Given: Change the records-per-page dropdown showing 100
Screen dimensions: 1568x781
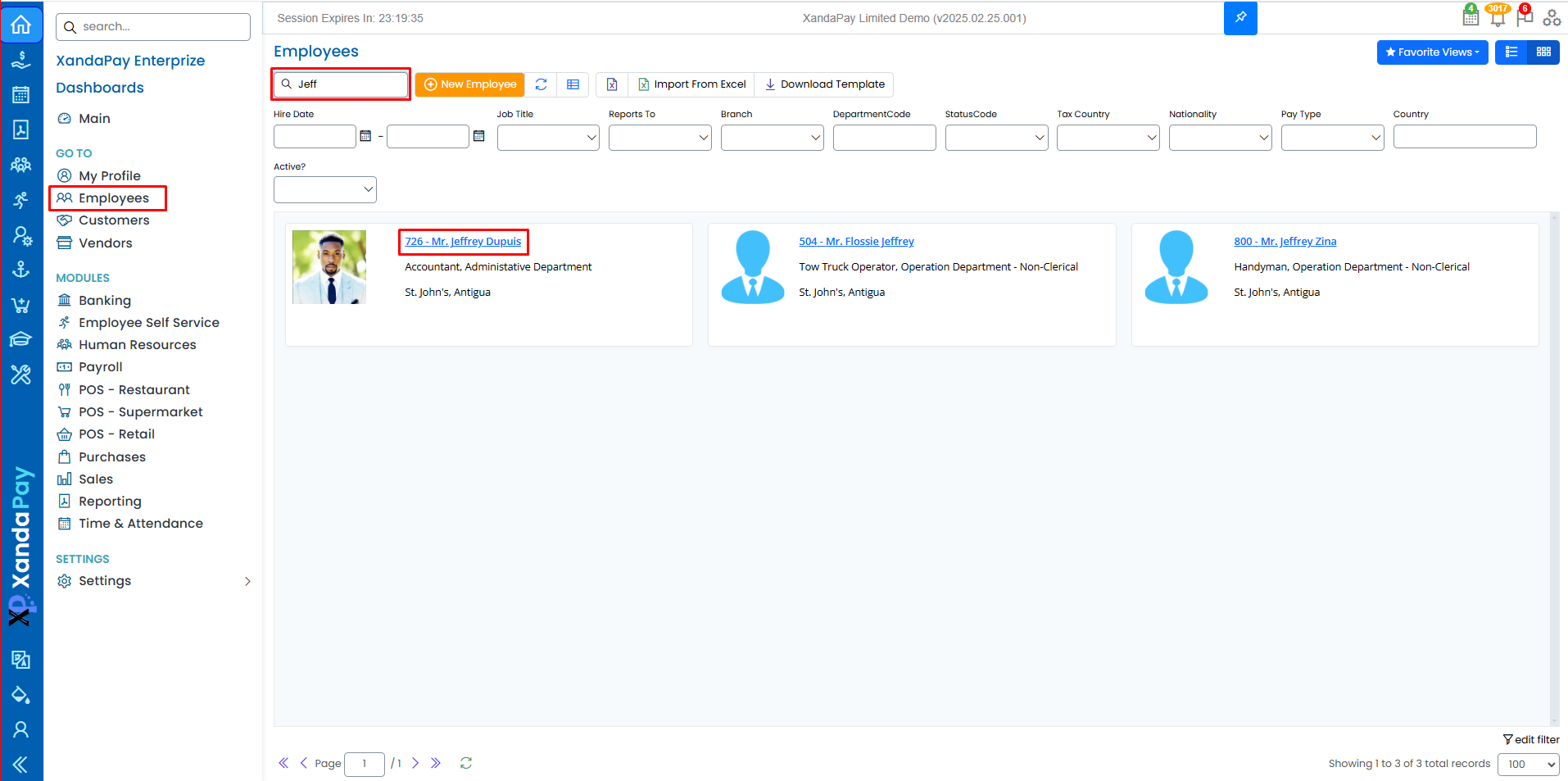Looking at the screenshot, I should (x=1529, y=764).
